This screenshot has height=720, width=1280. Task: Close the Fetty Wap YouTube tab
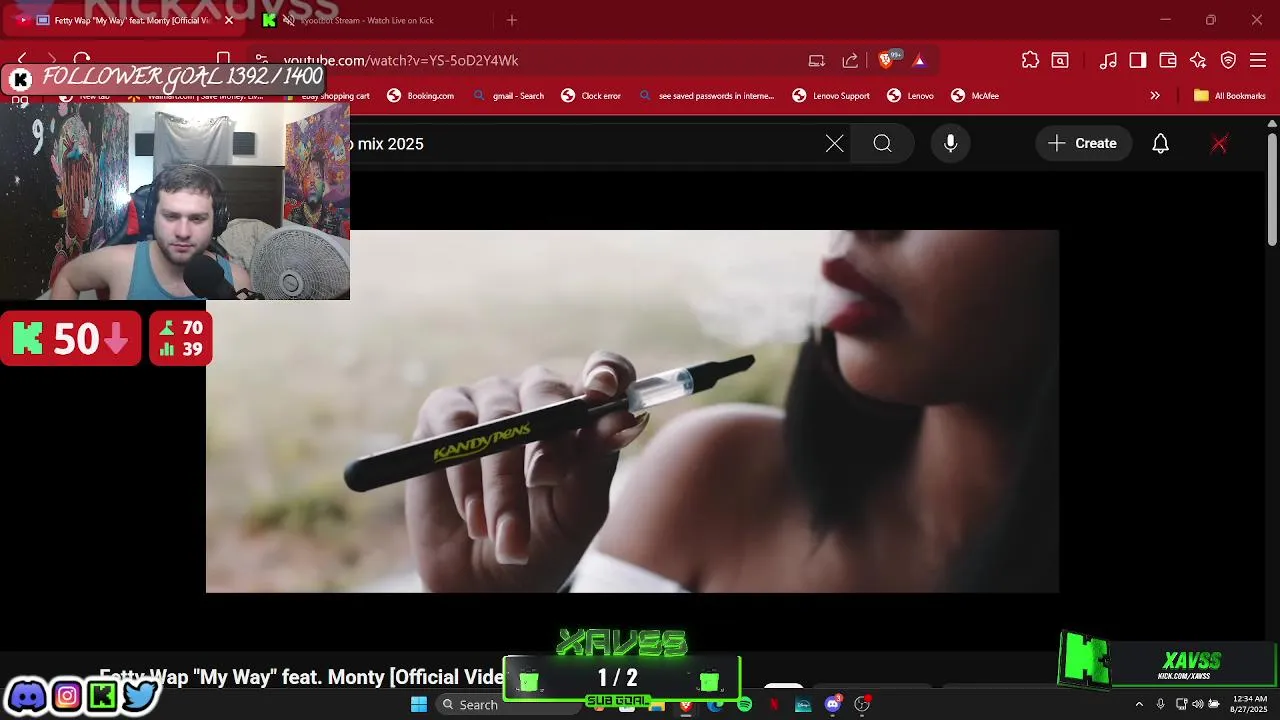(x=229, y=20)
